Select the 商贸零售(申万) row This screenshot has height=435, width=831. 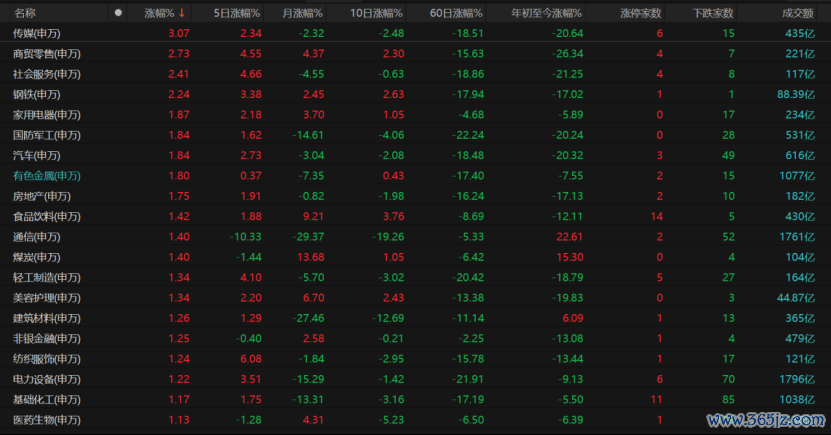(x=416, y=54)
